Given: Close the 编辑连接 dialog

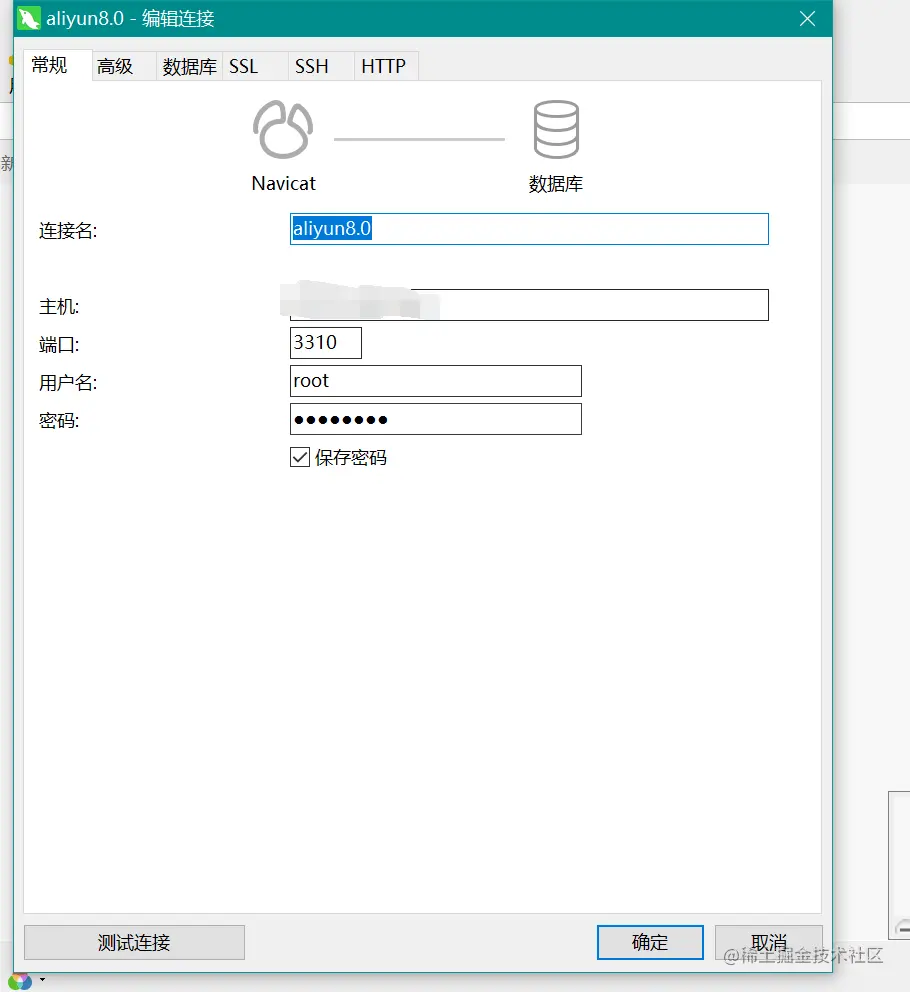Looking at the screenshot, I should (807, 19).
